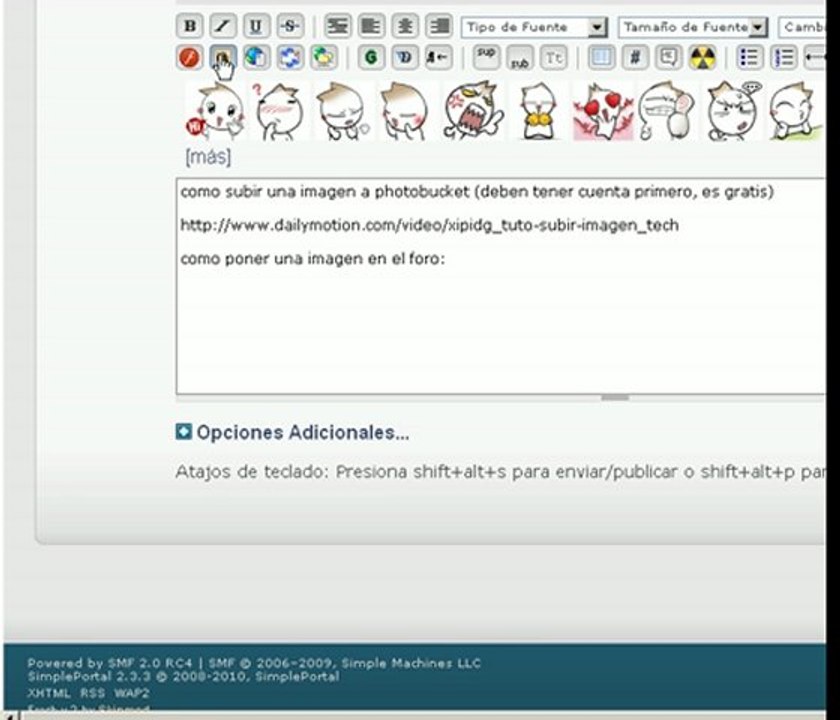Screen dimensions: 840x720
Task: Select the preformatted text button
Action: tap(338, 26)
